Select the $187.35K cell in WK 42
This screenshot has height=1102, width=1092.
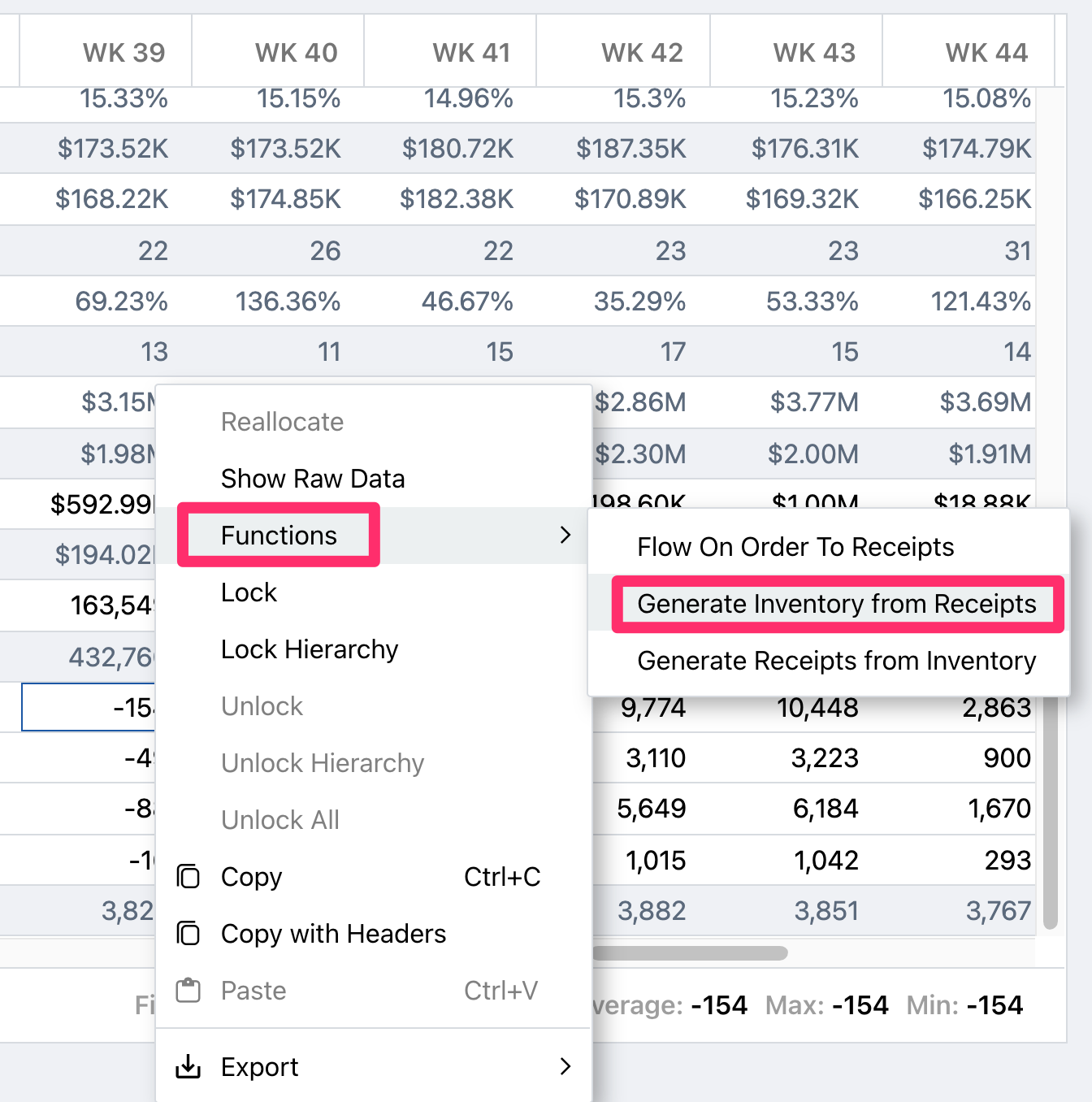click(630, 149)
